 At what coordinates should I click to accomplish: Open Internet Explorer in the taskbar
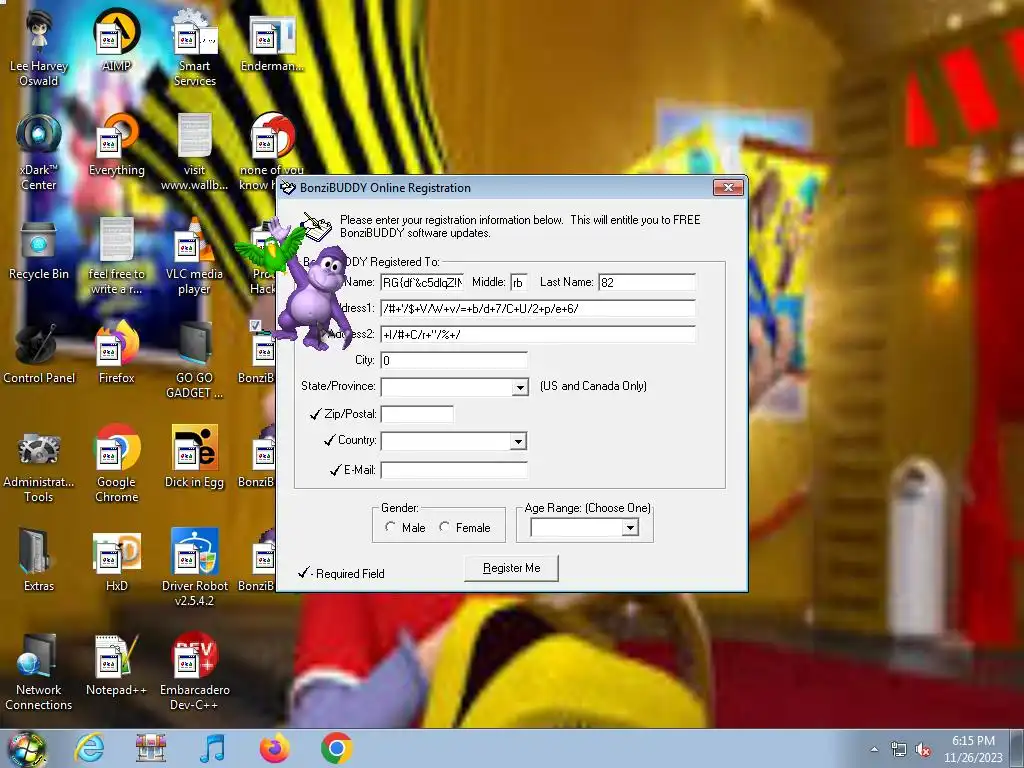[89, 748]
